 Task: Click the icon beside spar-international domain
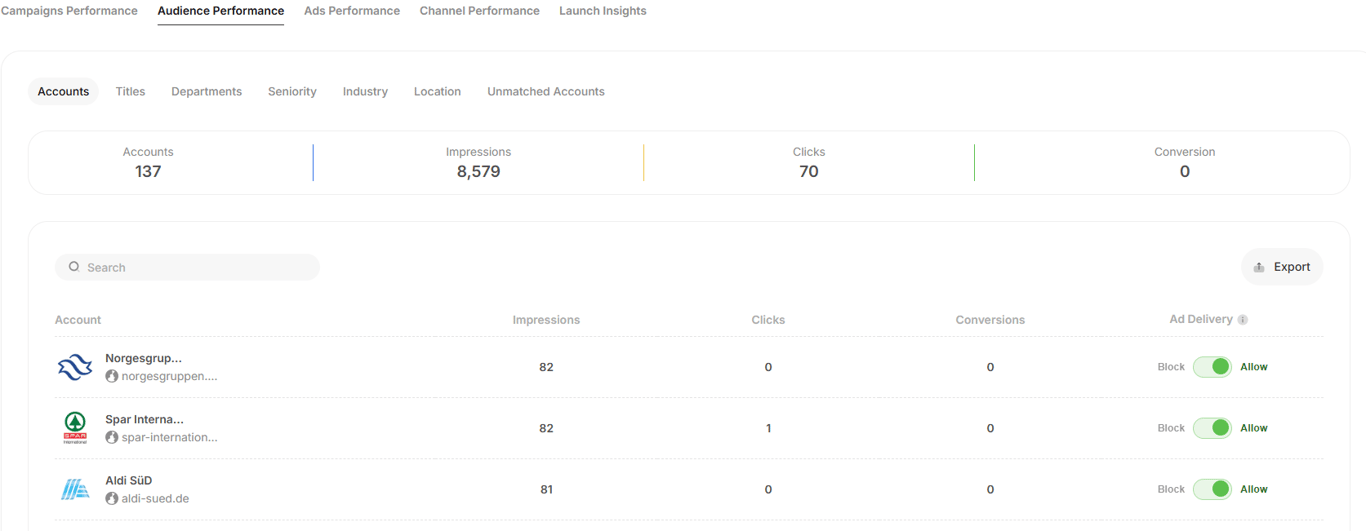pos(112,438)
